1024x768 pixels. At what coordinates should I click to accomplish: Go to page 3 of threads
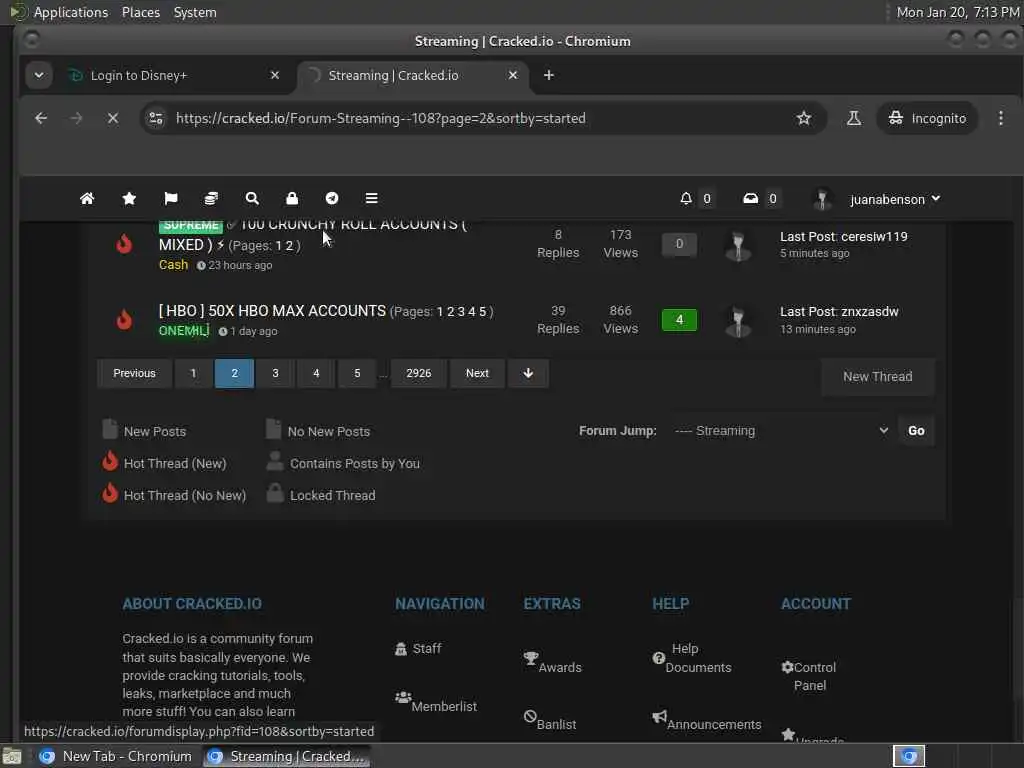tap(276, 374)
